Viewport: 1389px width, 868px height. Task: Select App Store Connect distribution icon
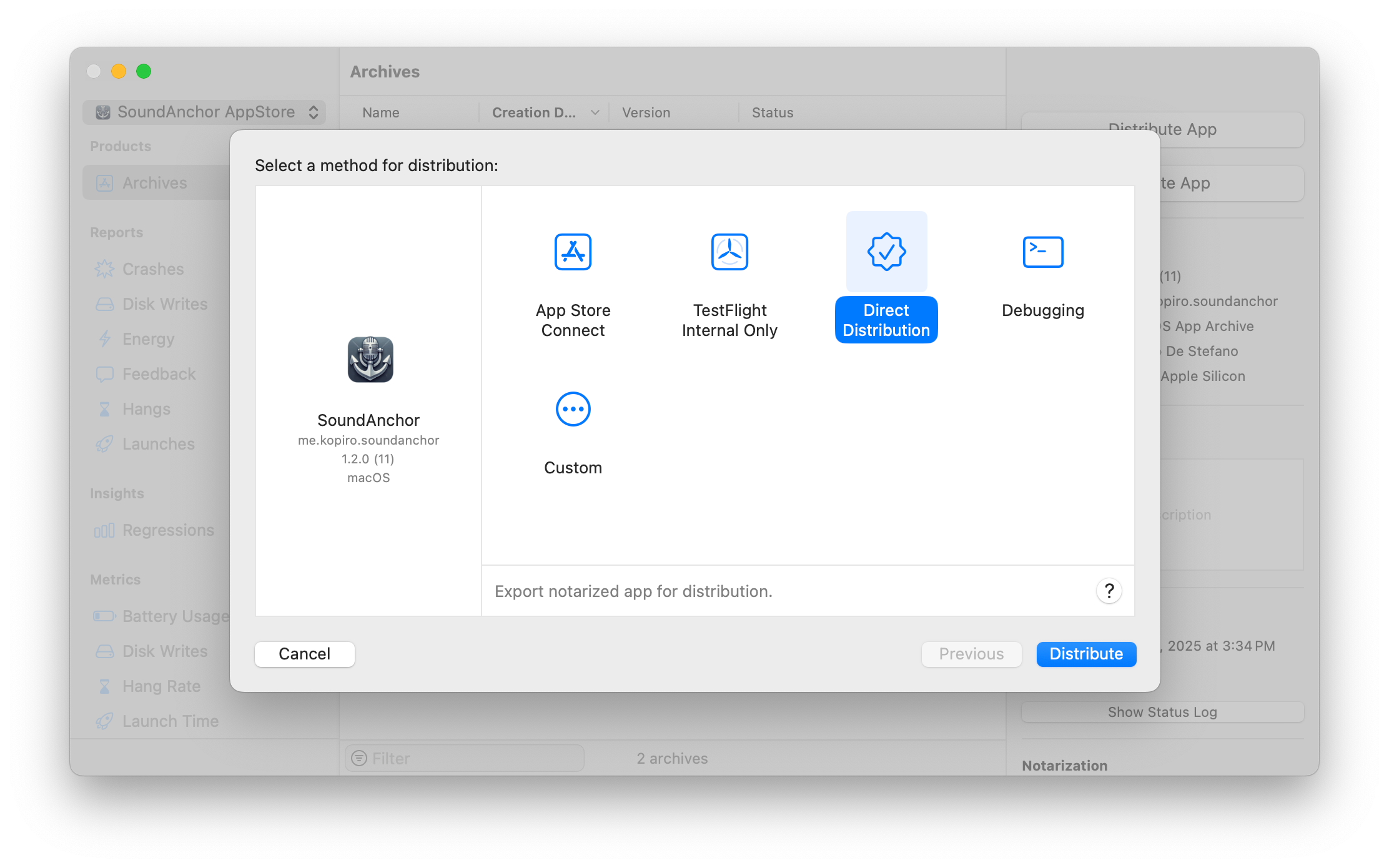[573, 252]
